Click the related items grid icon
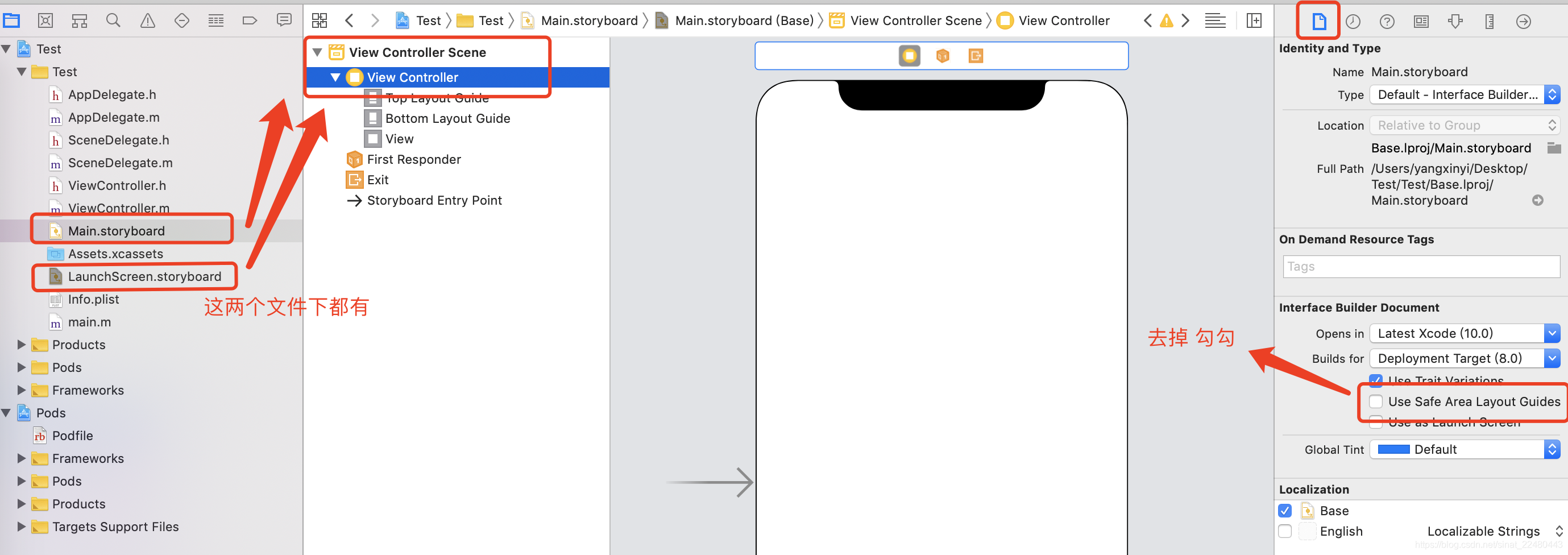 coord(320,20)
